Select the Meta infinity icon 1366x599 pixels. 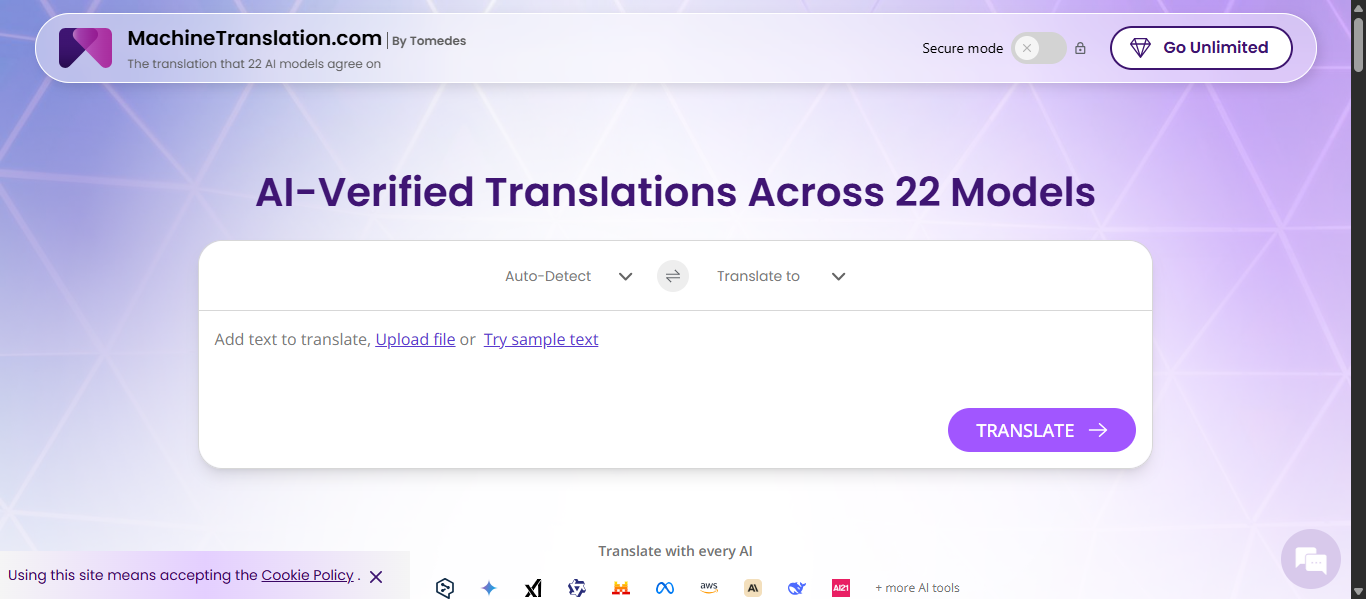click(x=664, y=588)
